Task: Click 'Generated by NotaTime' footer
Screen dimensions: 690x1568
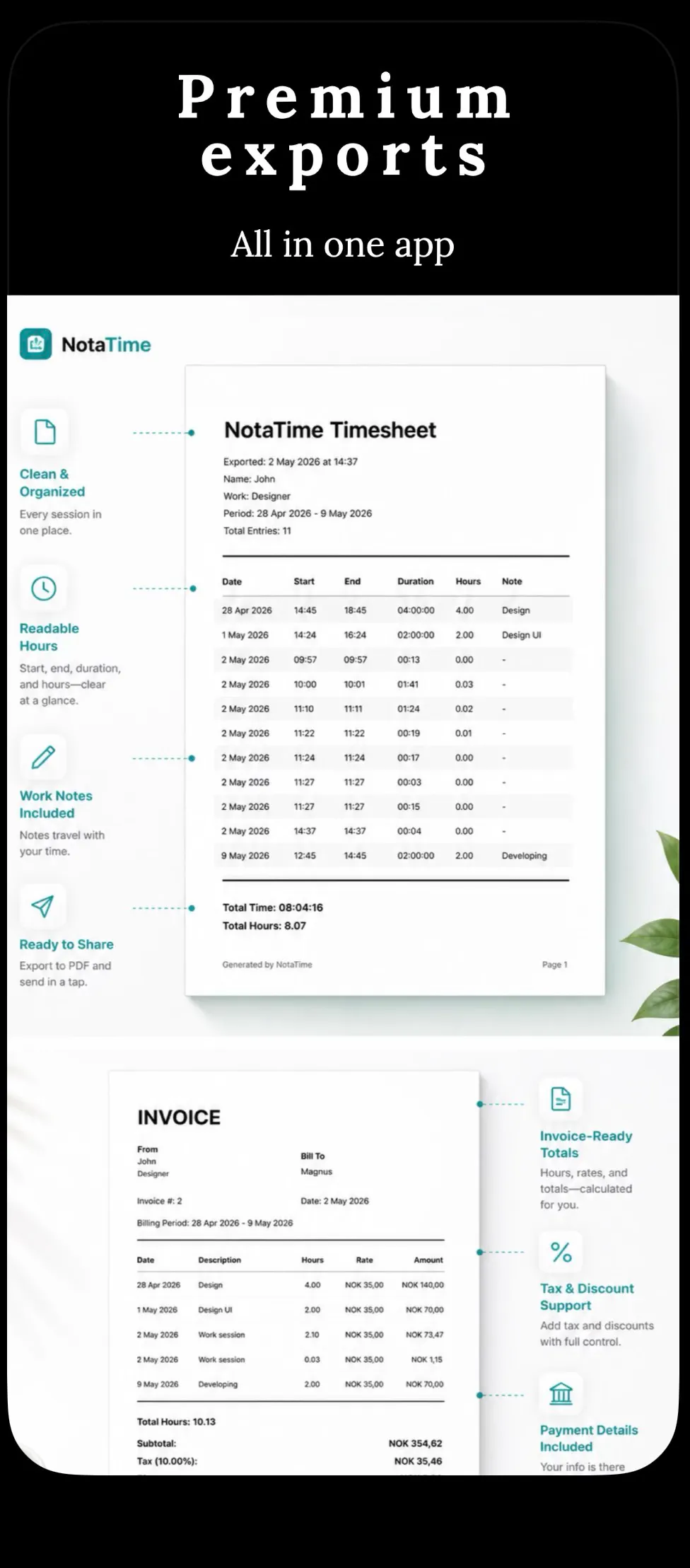Action: coord(267,965)
